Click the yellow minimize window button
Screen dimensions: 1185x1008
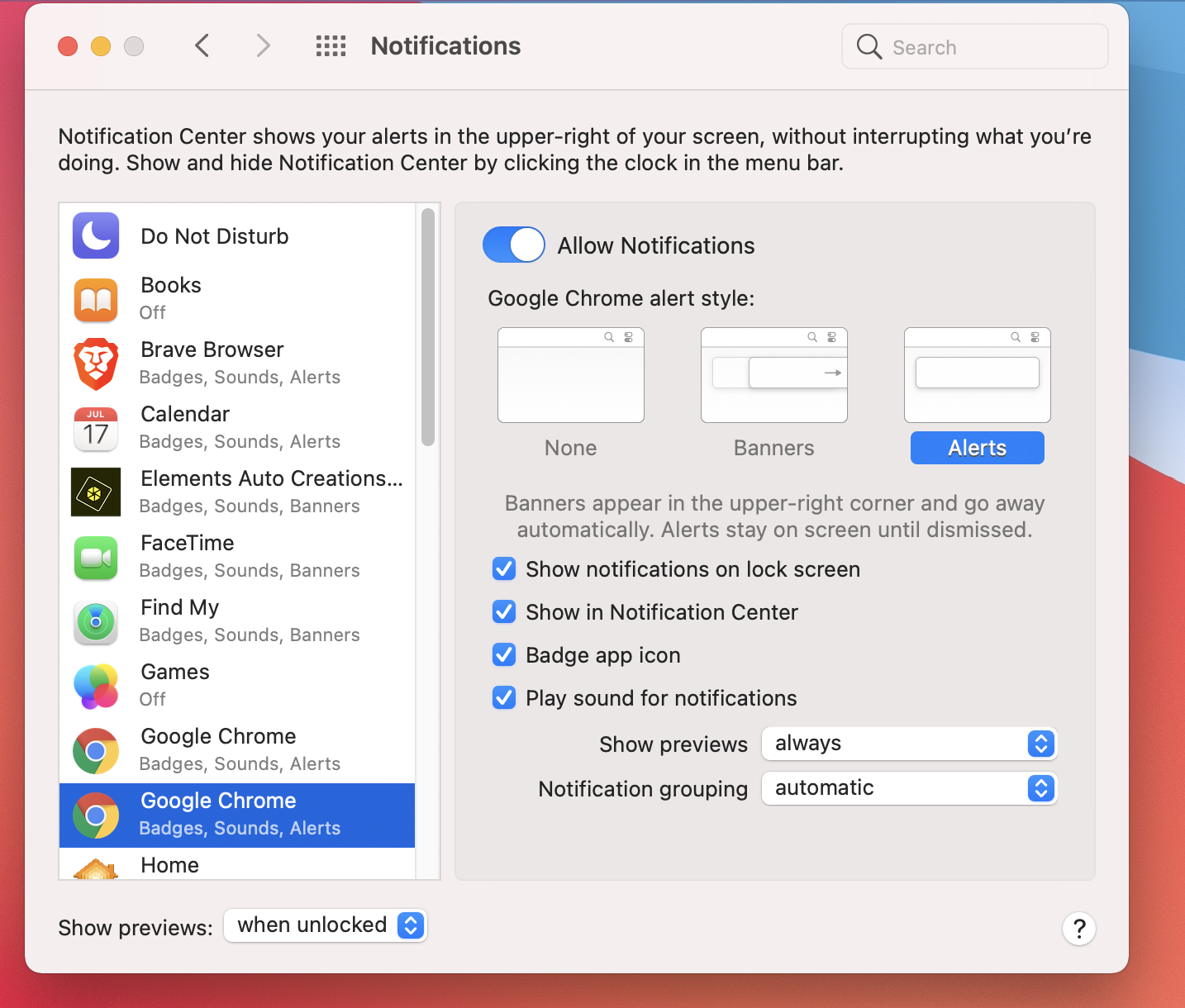tap(101, 46)
